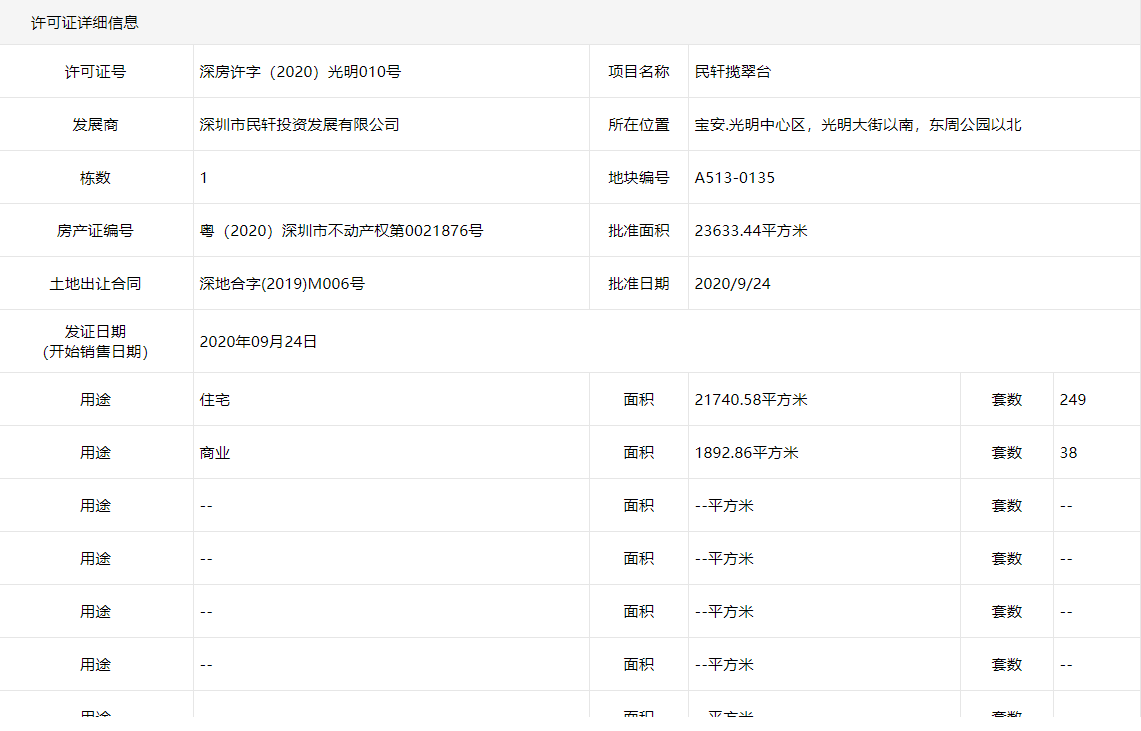Select the property certificate number 第0021876号
This screenshot has height=731, width=1141.
point(340,230)
